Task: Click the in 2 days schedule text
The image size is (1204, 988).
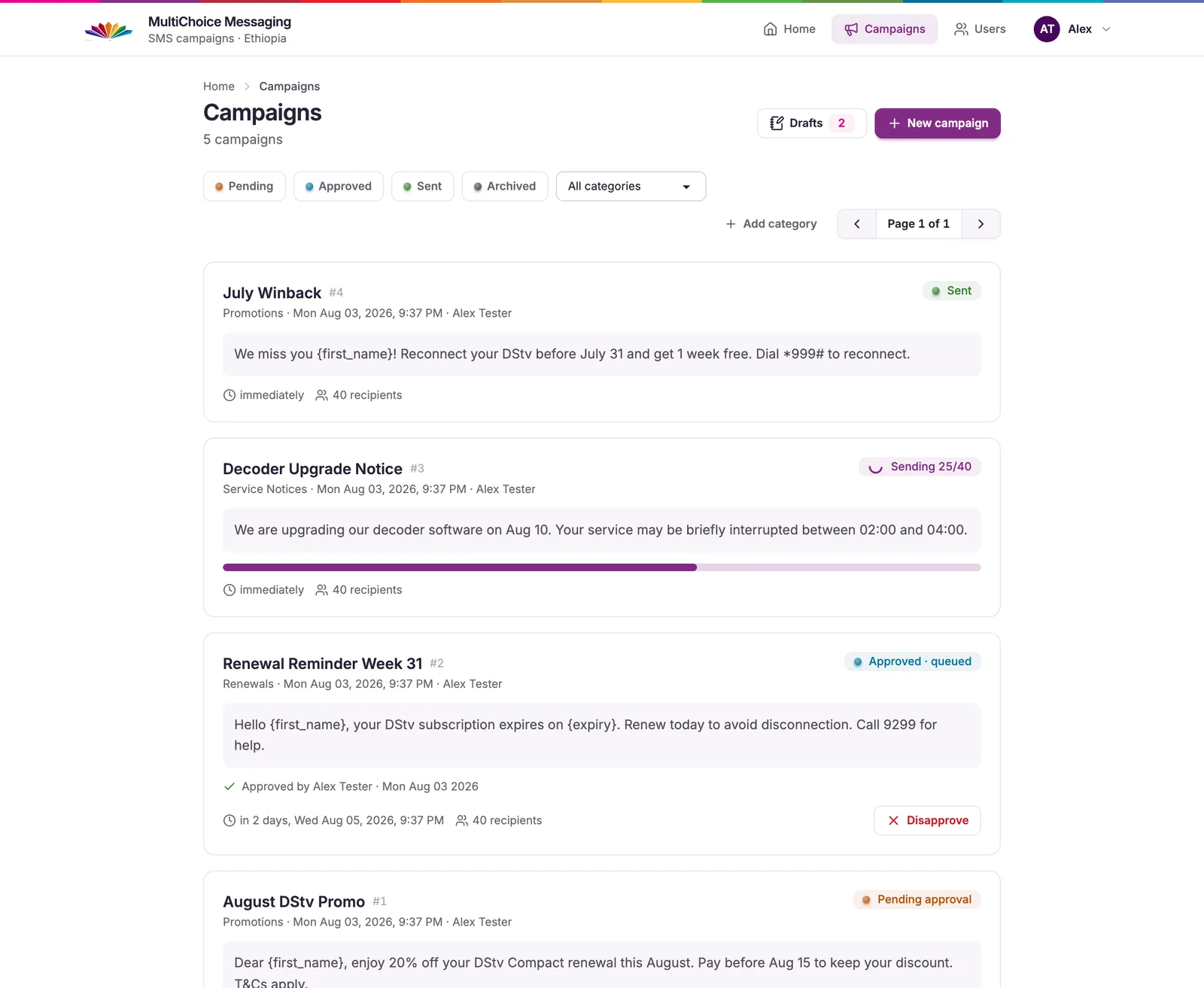Action: tap(342, 820)
